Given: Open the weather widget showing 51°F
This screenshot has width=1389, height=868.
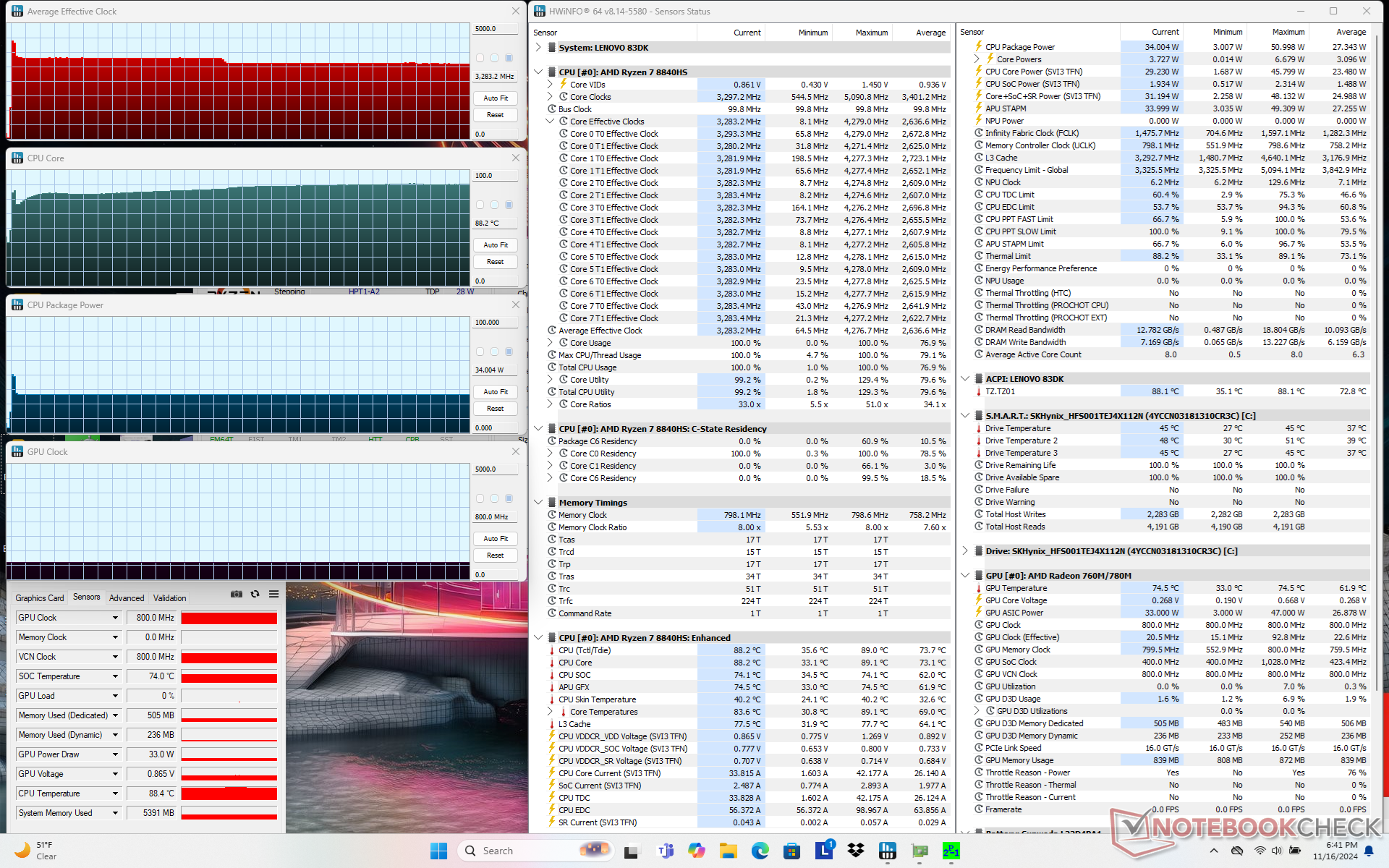Looking at the screenshot, I should (36, 851).
